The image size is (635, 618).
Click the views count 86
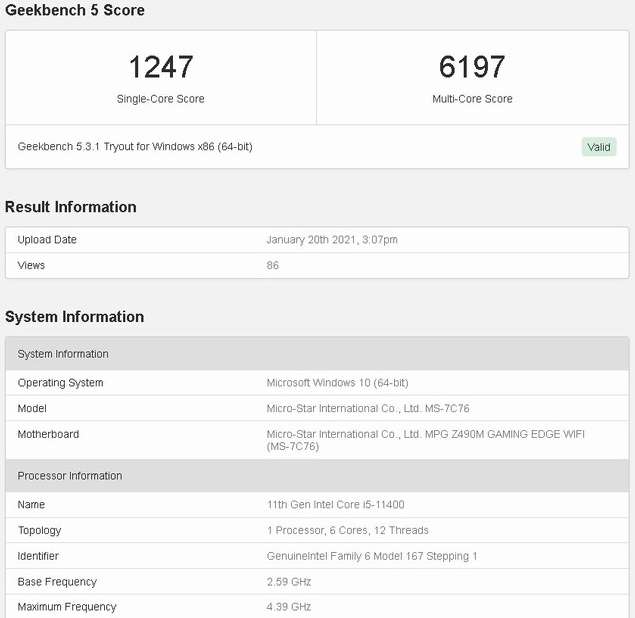(273, 265)
